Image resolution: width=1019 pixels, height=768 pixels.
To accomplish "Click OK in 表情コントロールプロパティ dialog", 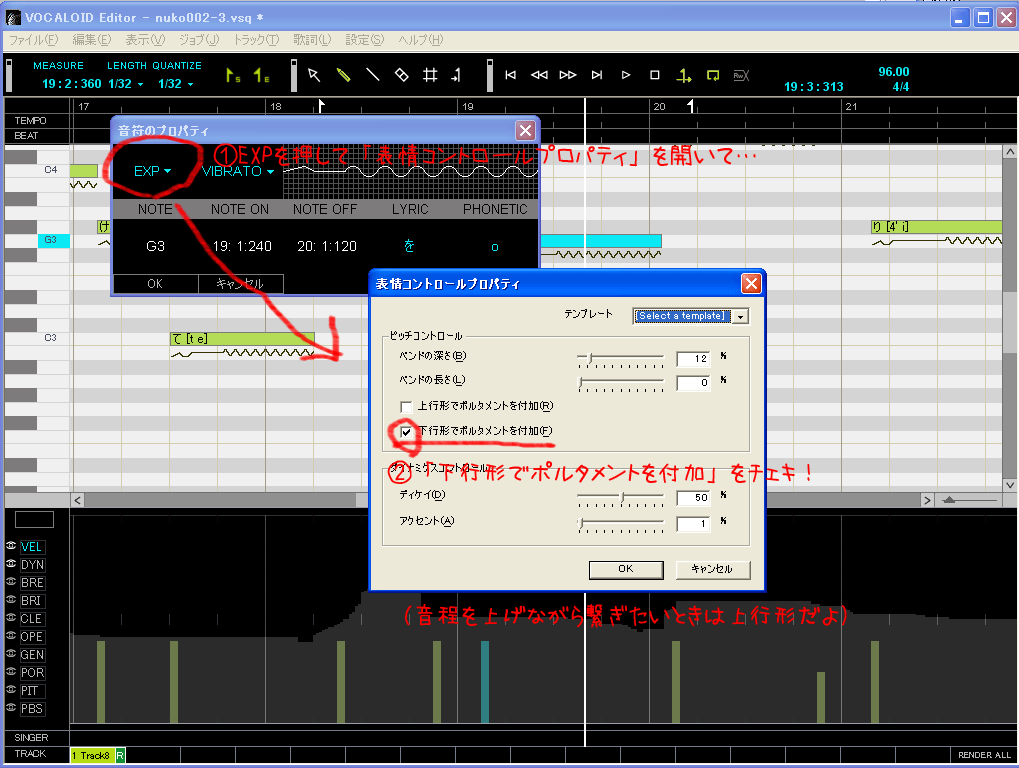I will click(x=626, y=569).
